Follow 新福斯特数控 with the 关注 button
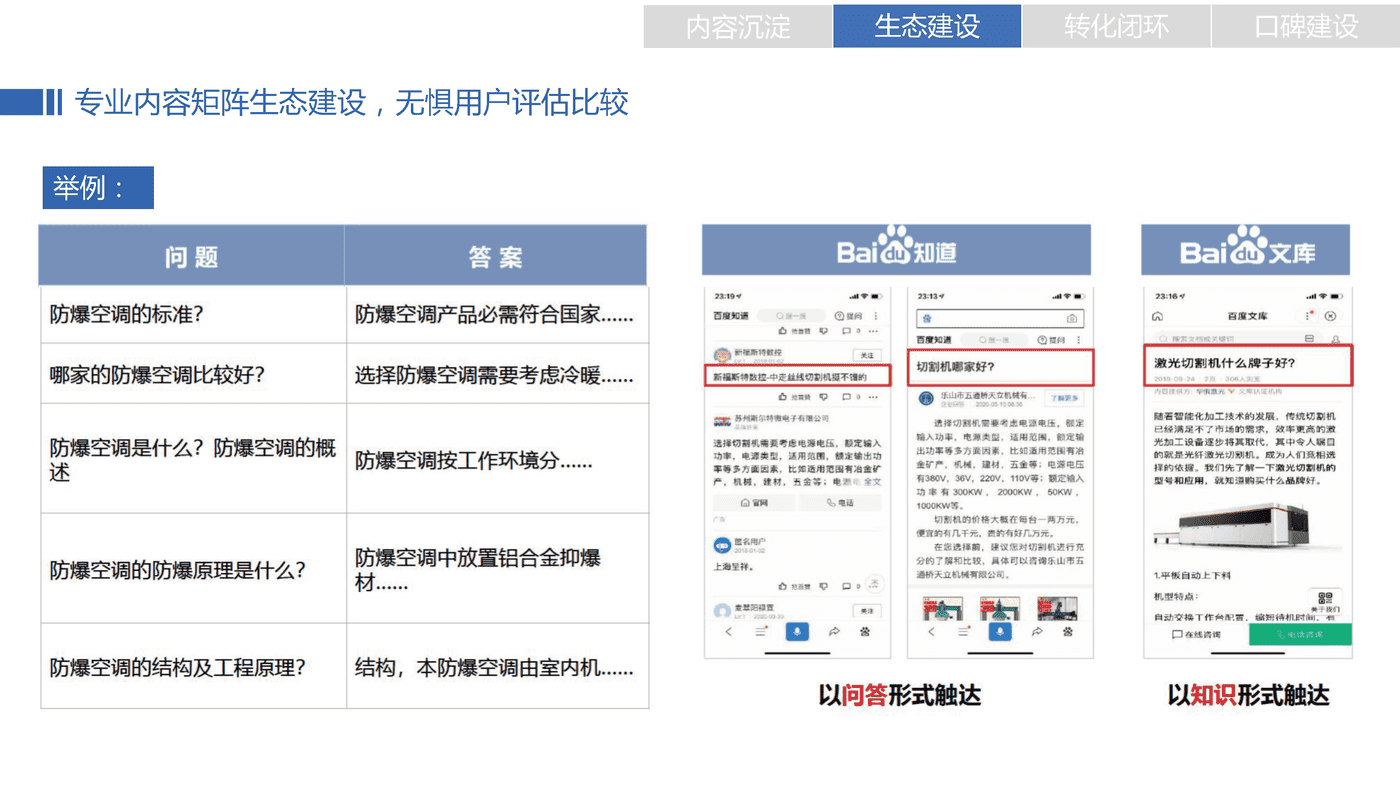Screen dimensions: 1400x788 pyautogui.click(x=866, y=355)
